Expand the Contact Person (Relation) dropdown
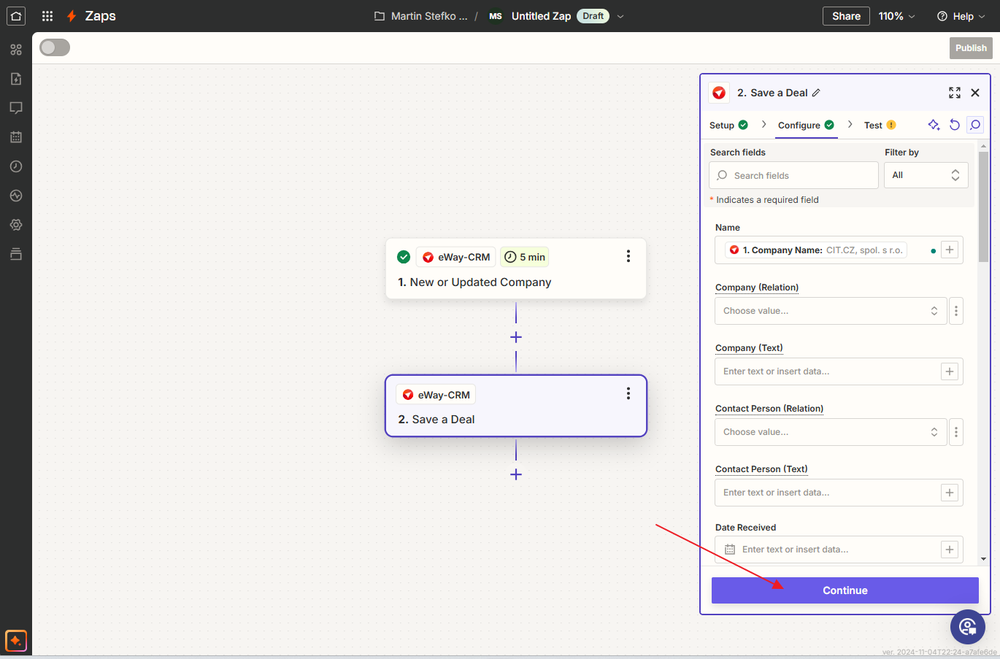This screenshot has width=1000, height=659. (830, 432)
